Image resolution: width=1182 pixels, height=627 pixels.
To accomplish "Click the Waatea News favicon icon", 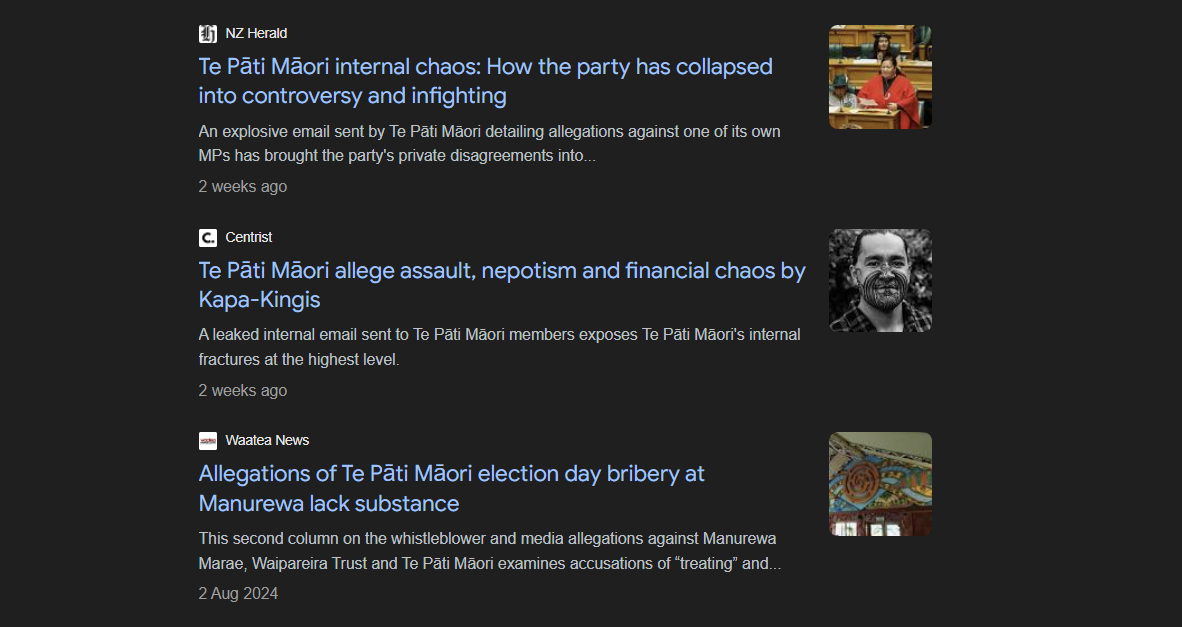I will 208,441.
